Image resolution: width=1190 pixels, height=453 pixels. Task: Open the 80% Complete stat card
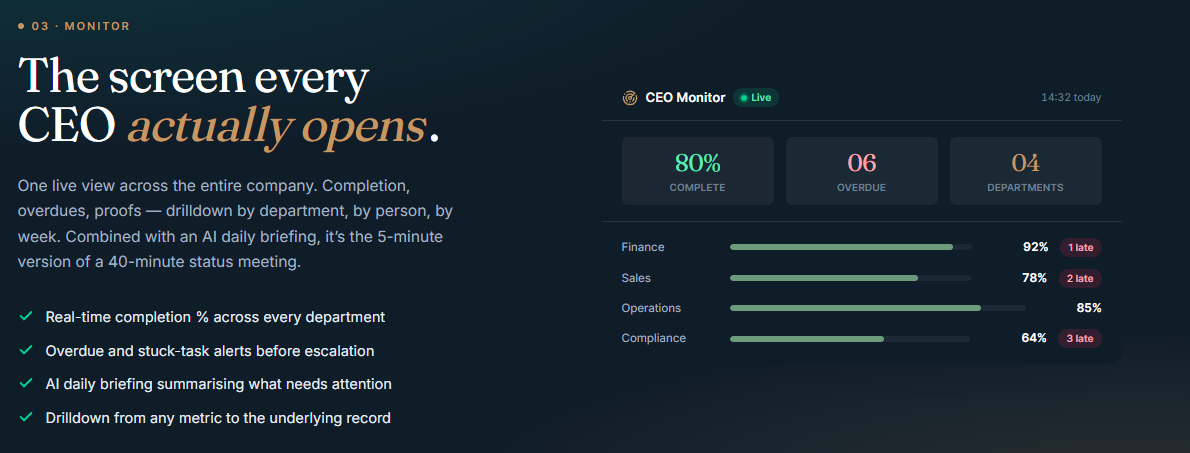tap(697, 171)
